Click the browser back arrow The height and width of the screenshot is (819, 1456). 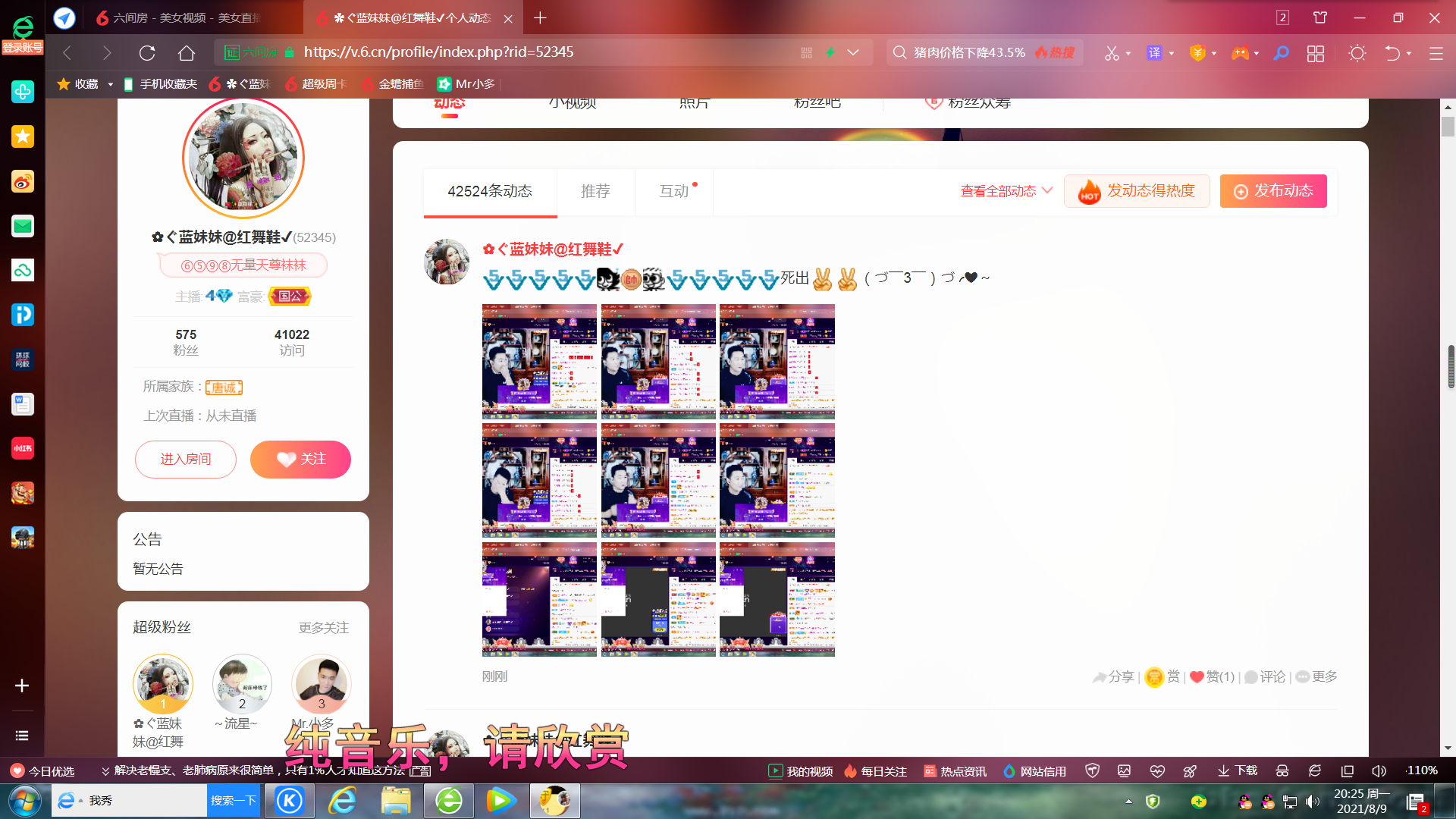coord(67,52)
